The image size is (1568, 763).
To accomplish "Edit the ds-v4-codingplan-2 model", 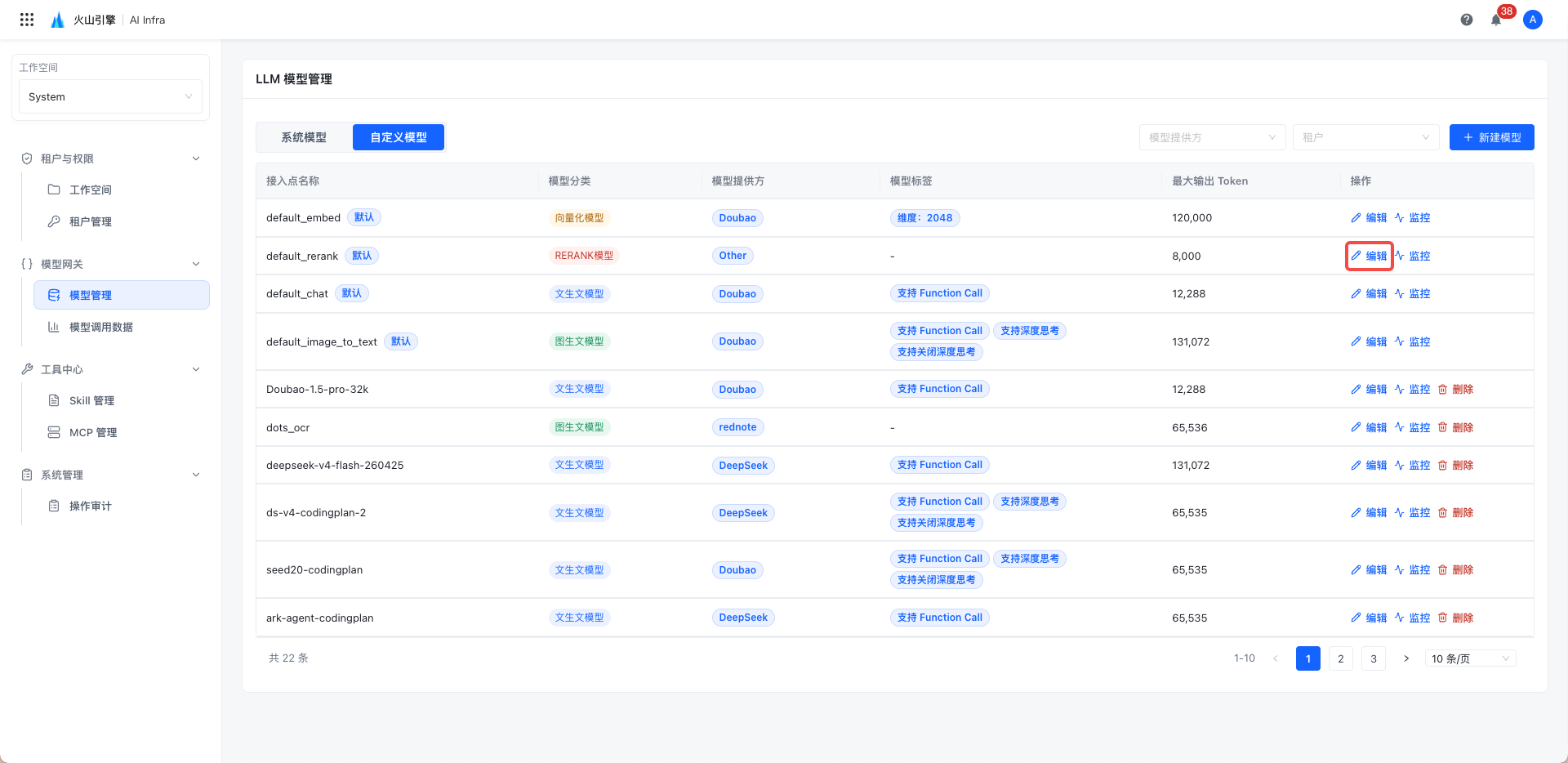I will (x=1369, y=513).
